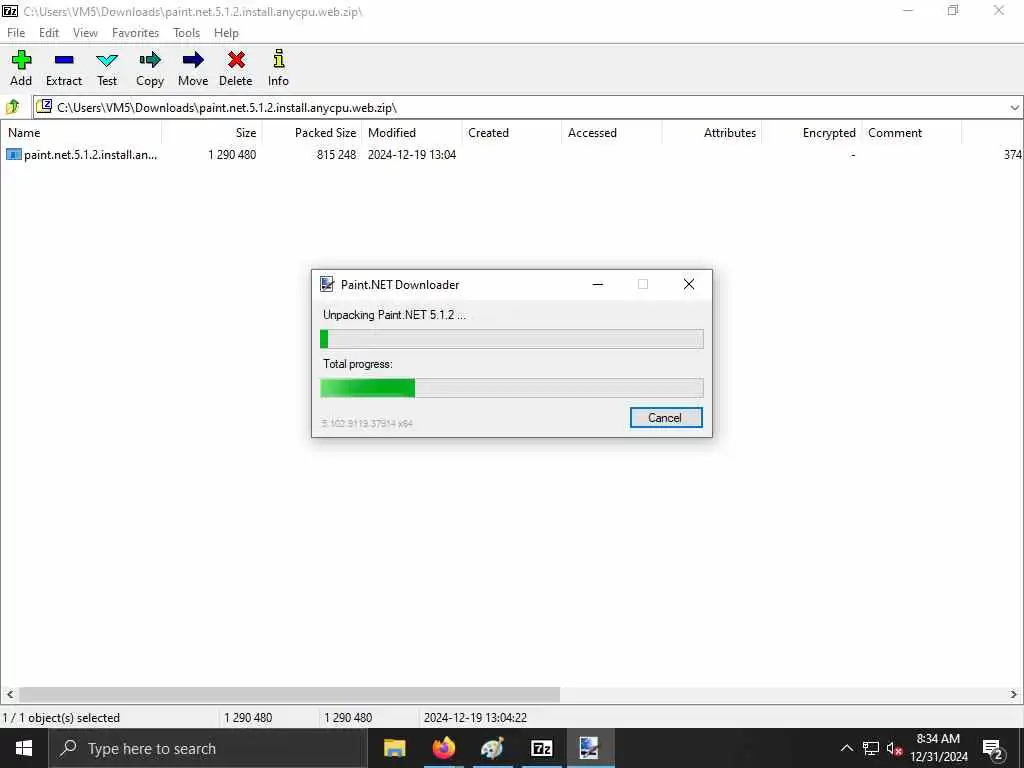Image resolution: width=1024 pixels, height=768 pixels.
Task: Click the packed size 815 248
Action: pos(336,155)
